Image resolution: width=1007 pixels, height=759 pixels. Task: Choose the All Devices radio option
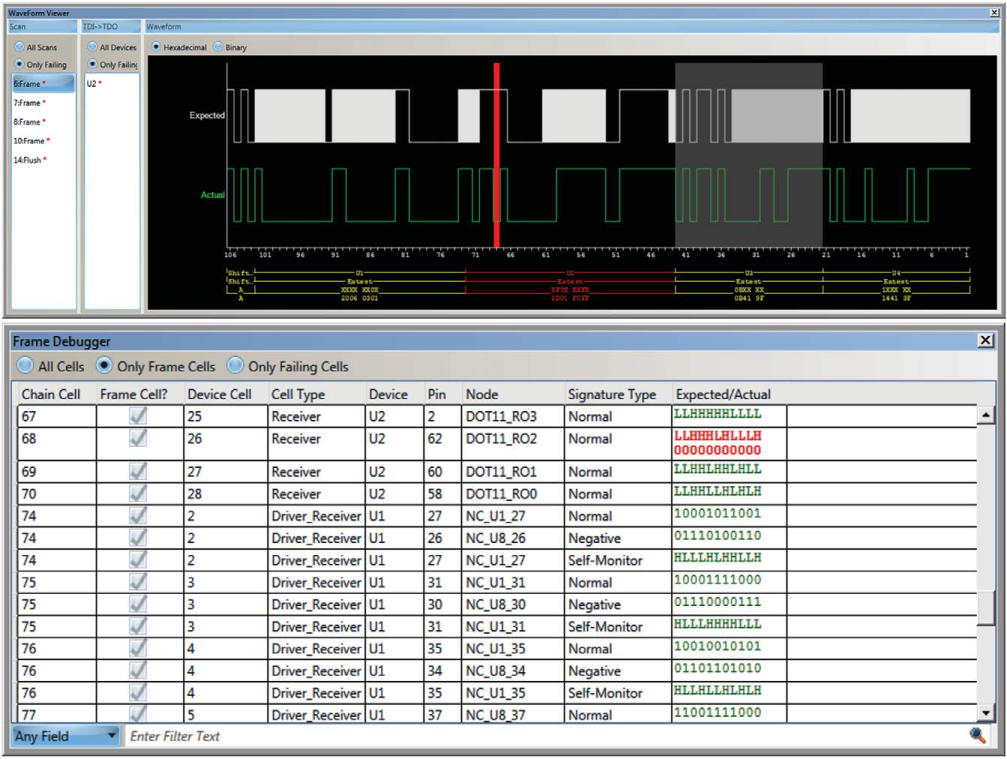[x=93, y=47]
